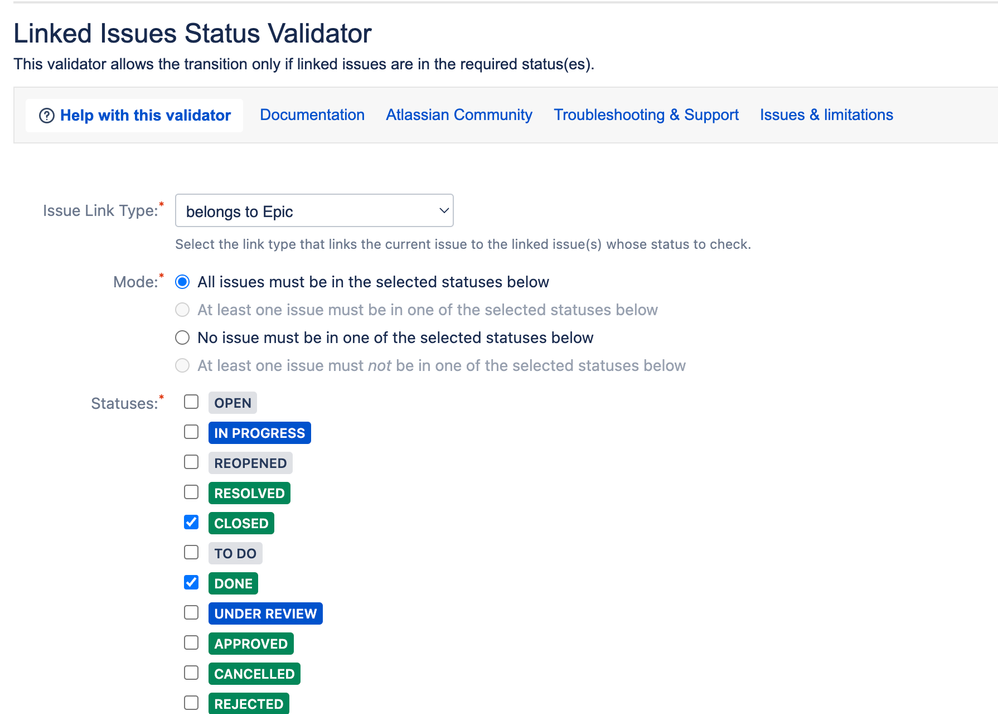Image resolution: width=998 pixels, height=714 pixels.
Task: Tick the REOPENED status checkbox
Action: pyautogui.click(x=191, y=462)
